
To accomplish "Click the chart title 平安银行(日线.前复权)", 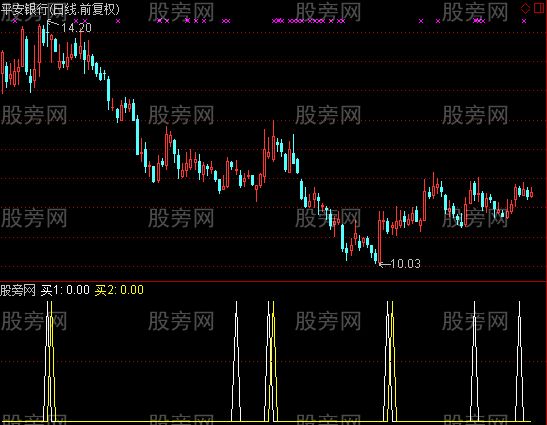I will point(60,9).
